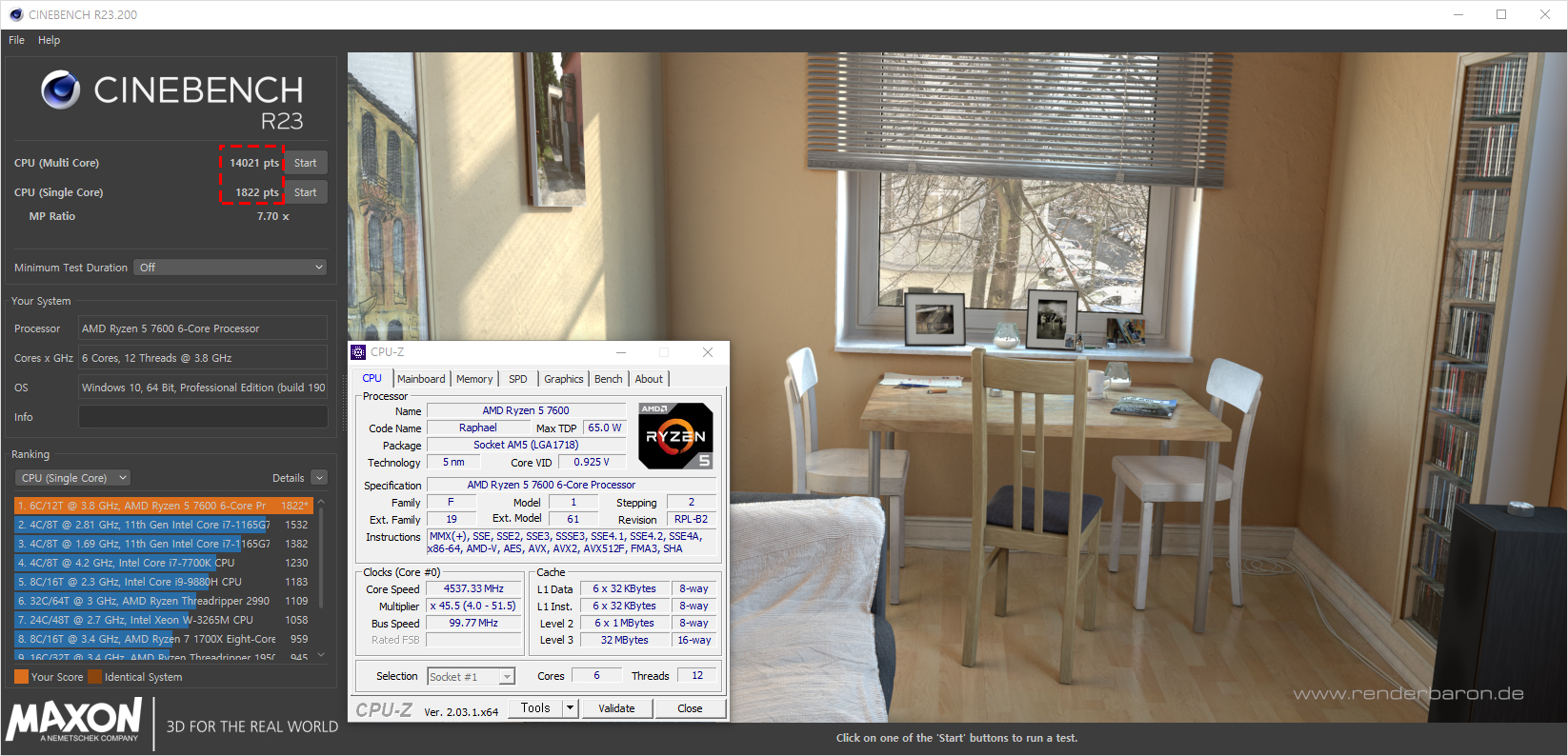1568x756 pixels.
Task: Switch to Memory tab in CPU-Z
Action: pyautogui.click(x=474, y=379)
